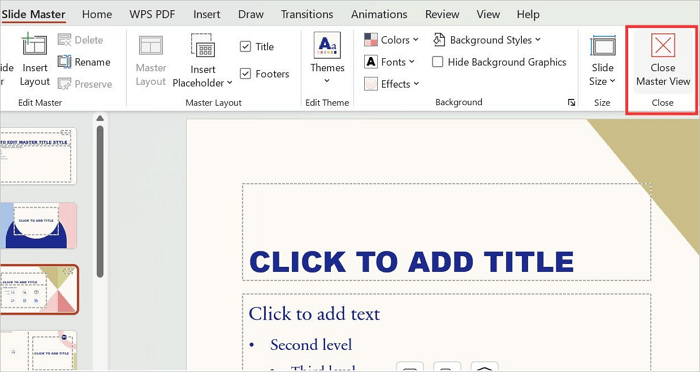Select the bottom partially visible layout thumbnail
Image resolution: width=700 pixels, height=372 pixels.
click(38, 351)
